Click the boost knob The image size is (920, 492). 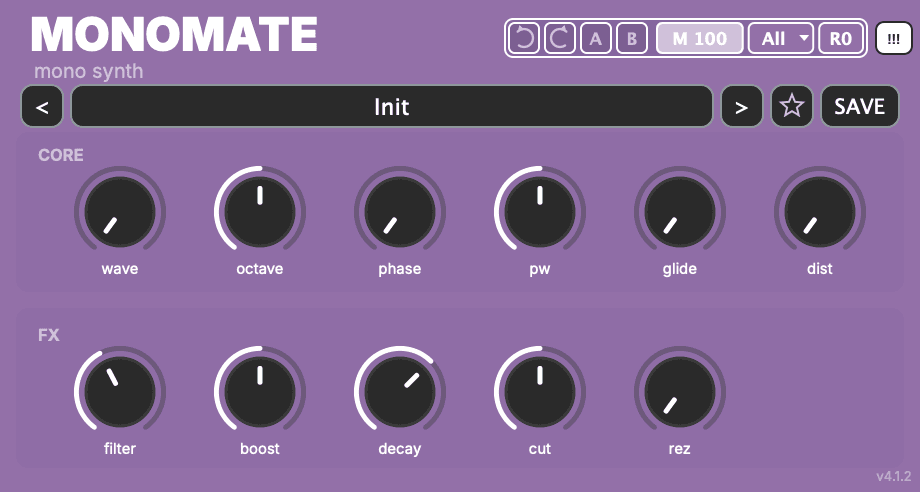[x=260, y=392]
